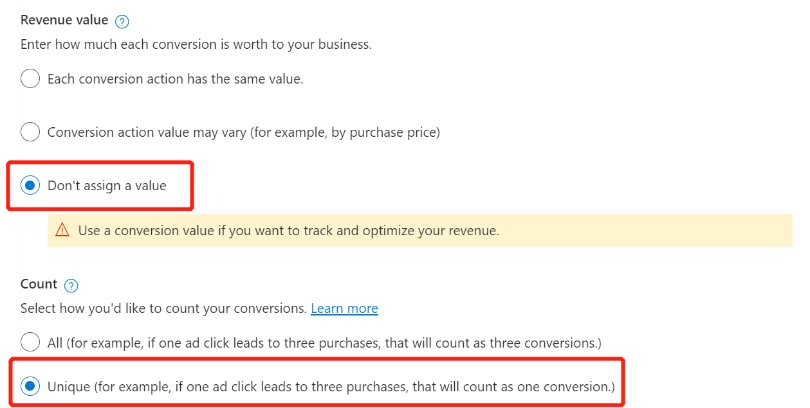This screenshot has height=408, width=810.
Task: Click 'Select how you'd like to count' description
Action: (x=164, y=309)
